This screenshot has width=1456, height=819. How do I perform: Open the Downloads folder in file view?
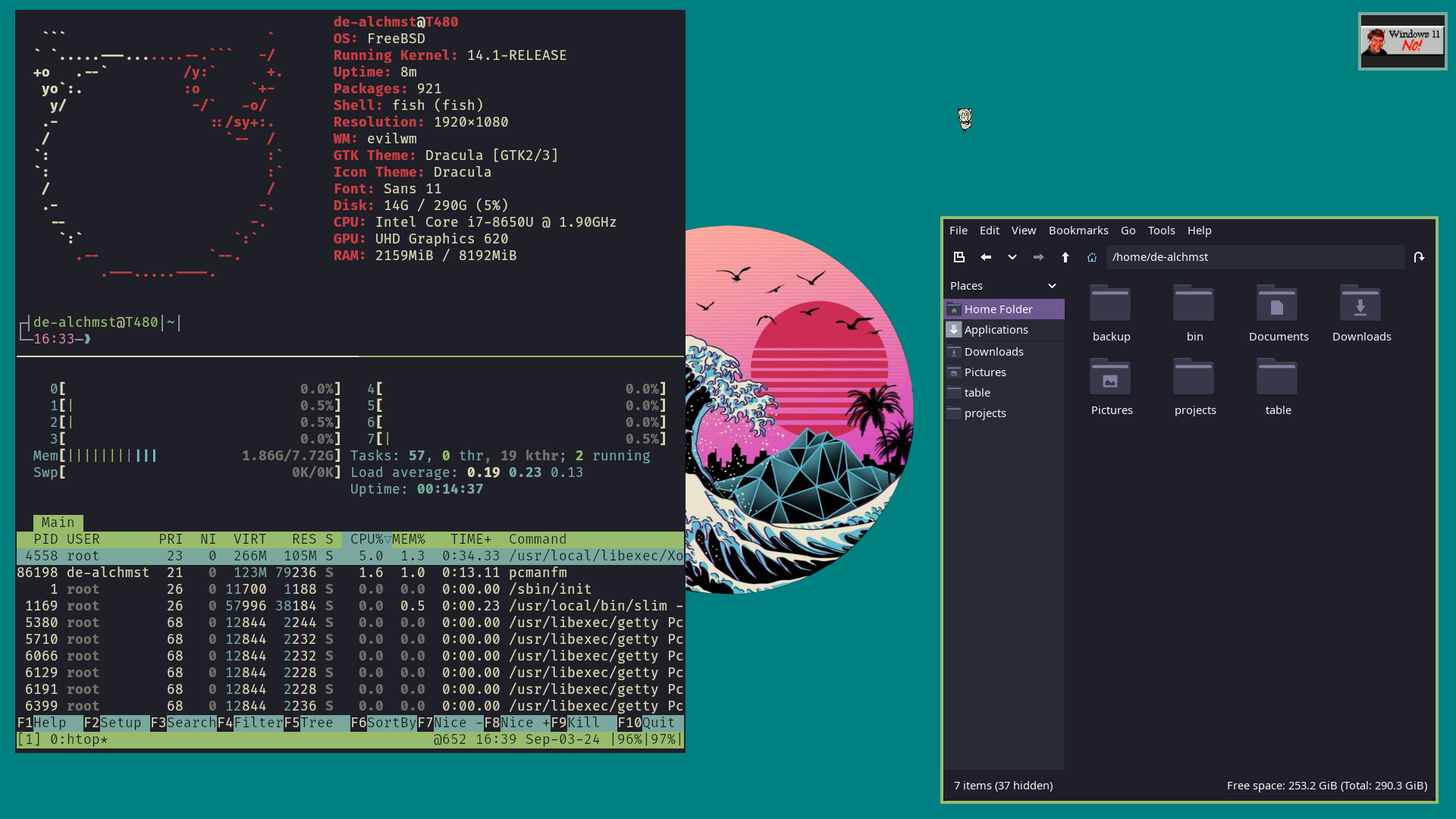1360,305
